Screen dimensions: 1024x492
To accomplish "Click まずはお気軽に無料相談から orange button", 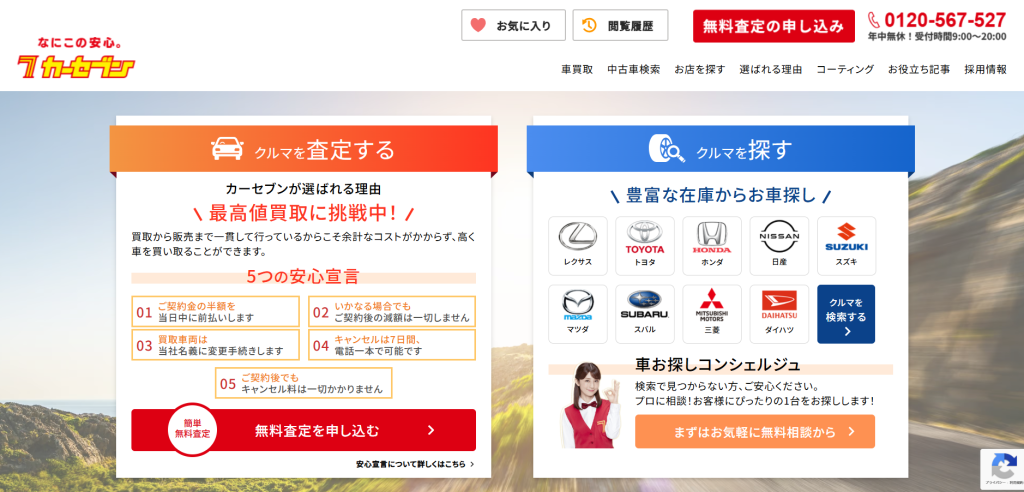I will pos(754,432).
